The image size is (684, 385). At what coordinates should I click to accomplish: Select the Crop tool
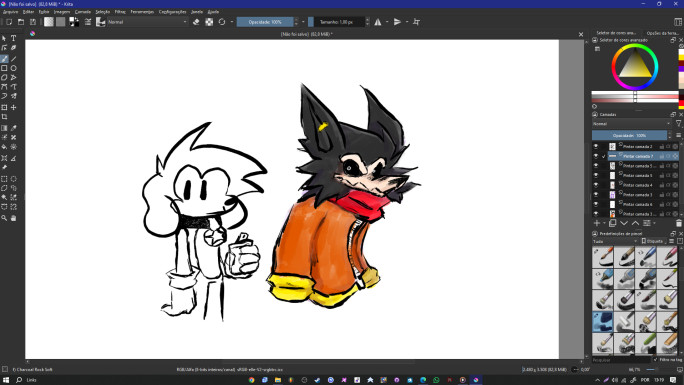click(4, 117)
